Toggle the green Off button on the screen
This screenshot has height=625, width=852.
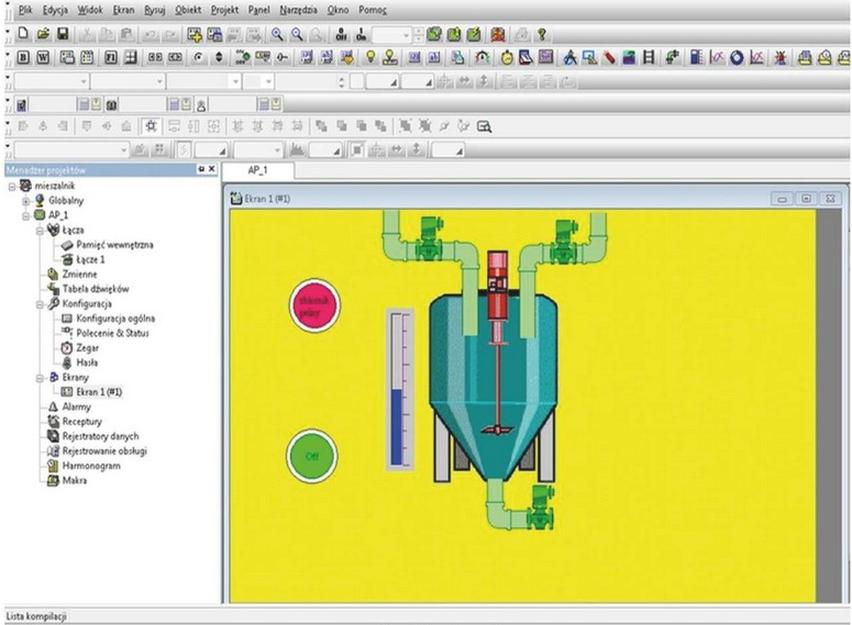(x=311, y=456)
